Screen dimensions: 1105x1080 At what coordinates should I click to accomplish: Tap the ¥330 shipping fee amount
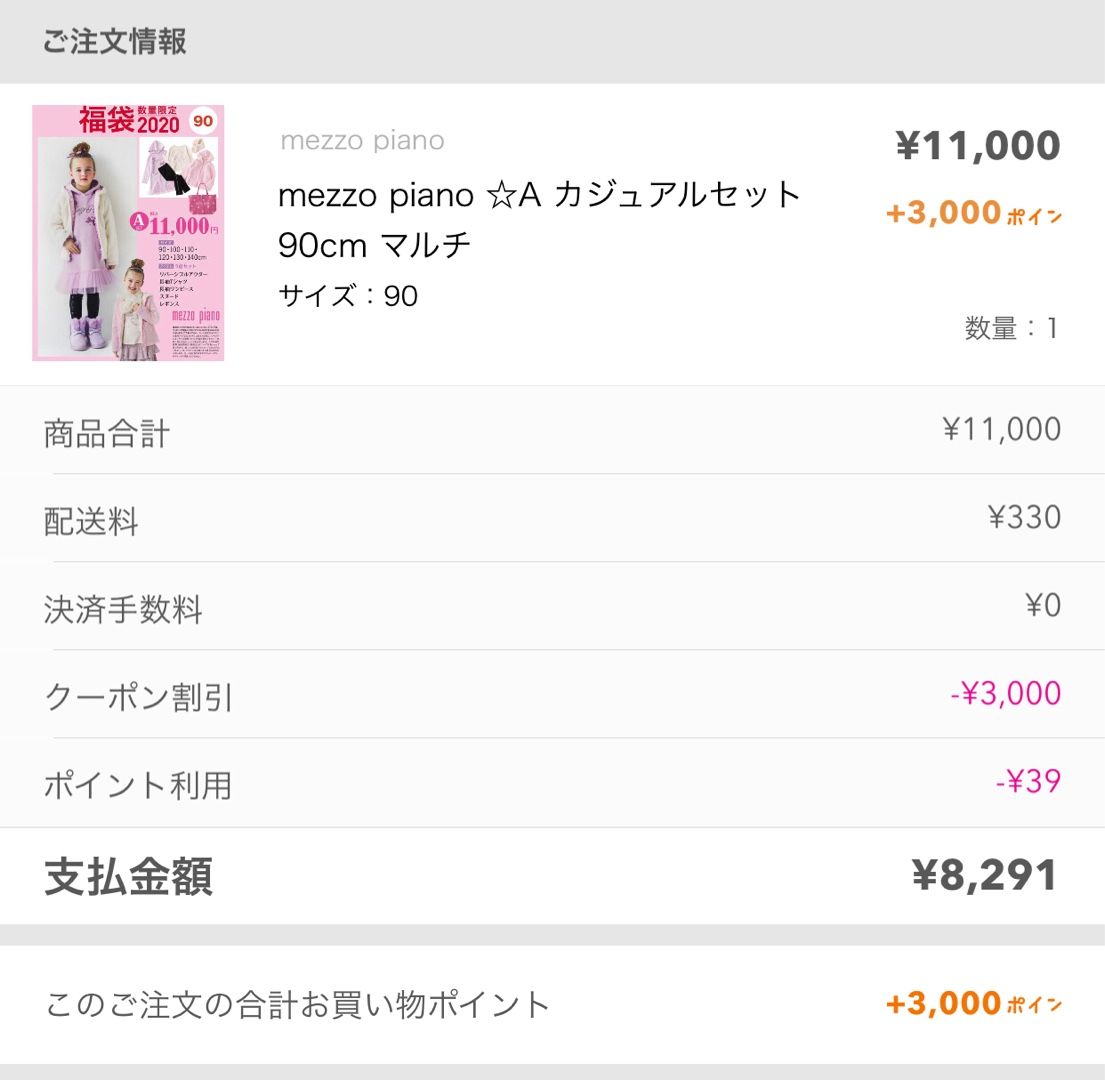click(1024, 518)
